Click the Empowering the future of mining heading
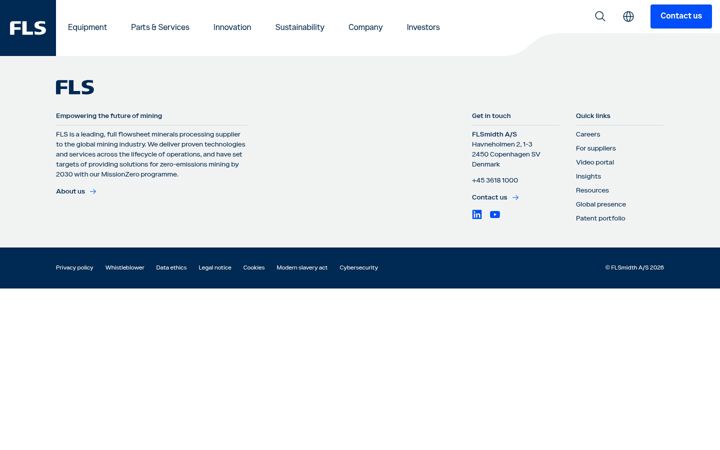 (109, 116)
